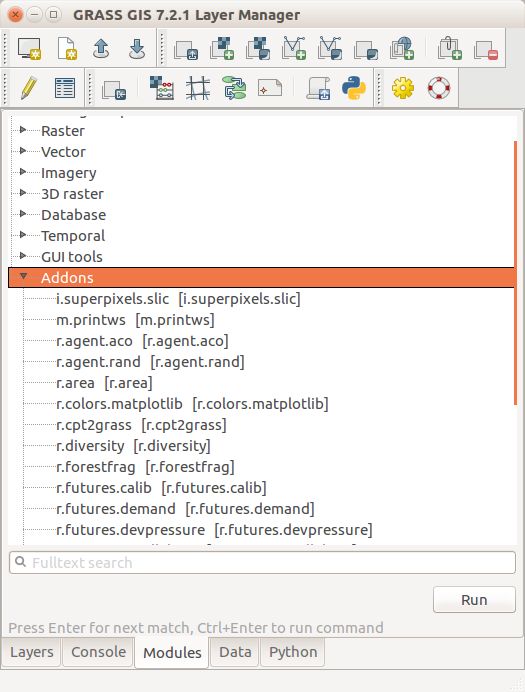Launch user-defined script icon
This screenshot has width=525, height=692.
click(318, 88)
